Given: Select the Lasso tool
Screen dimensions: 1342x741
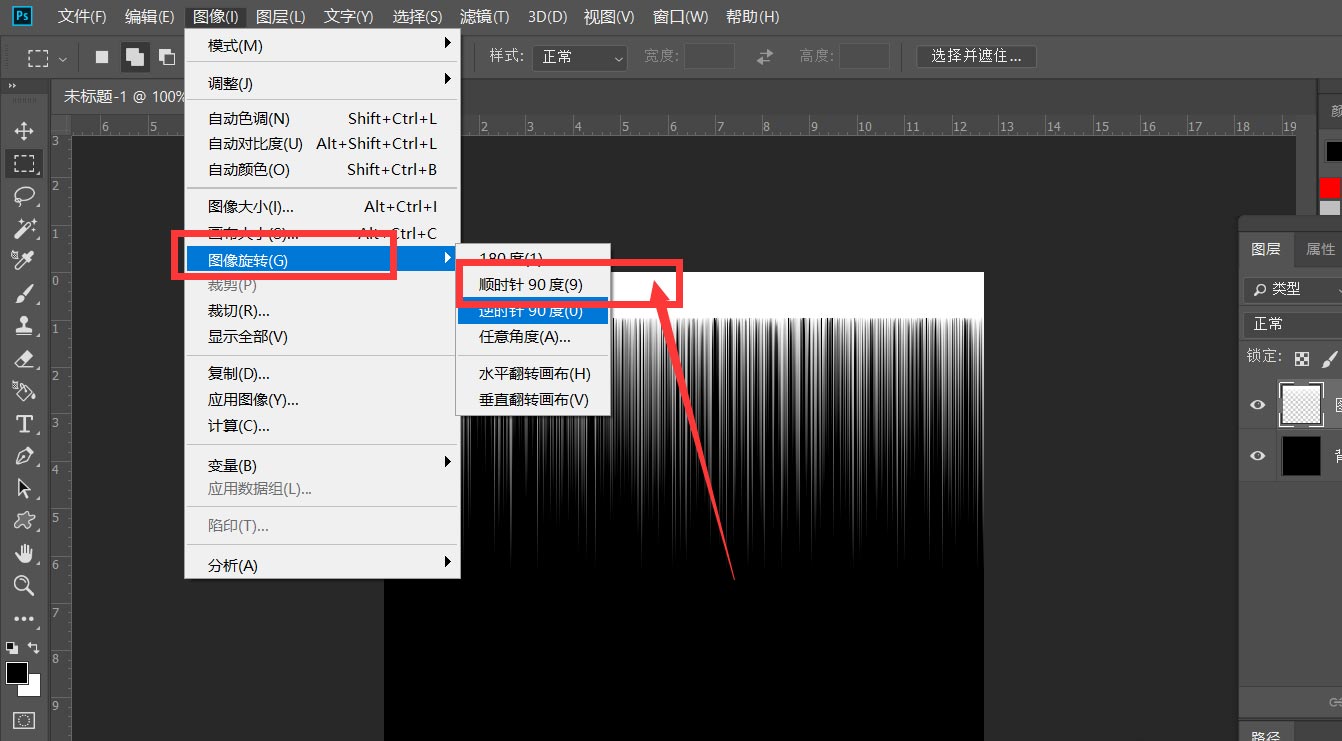Looking at the screenshot, I should [x=24, y=196].
